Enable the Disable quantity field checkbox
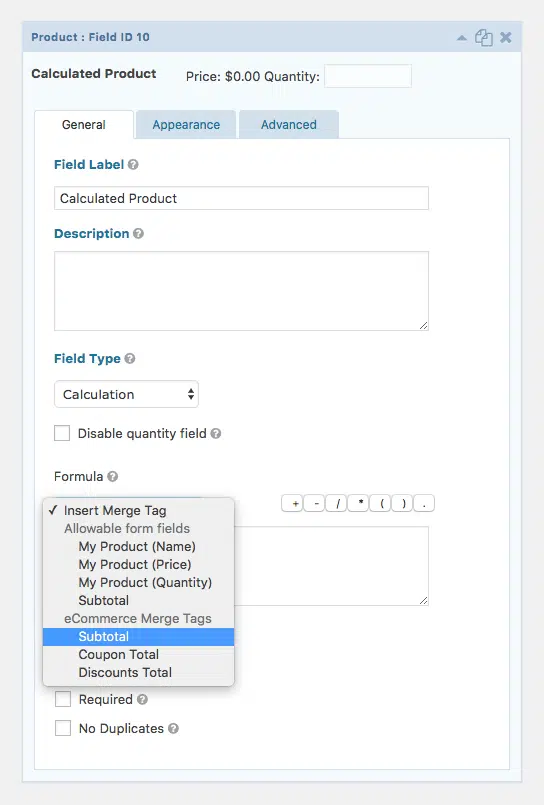This screenshot has width=544, height=805. (x=62, y=433)
